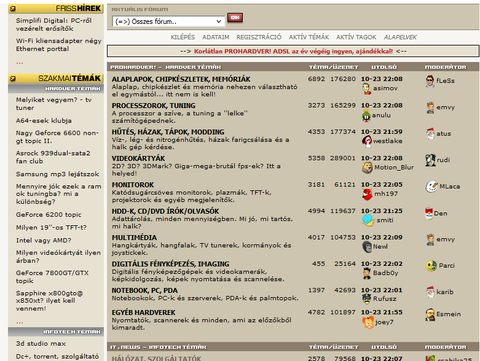Click the red OK button
Viewport: 480px width, 361px height.
click(235, 18)
